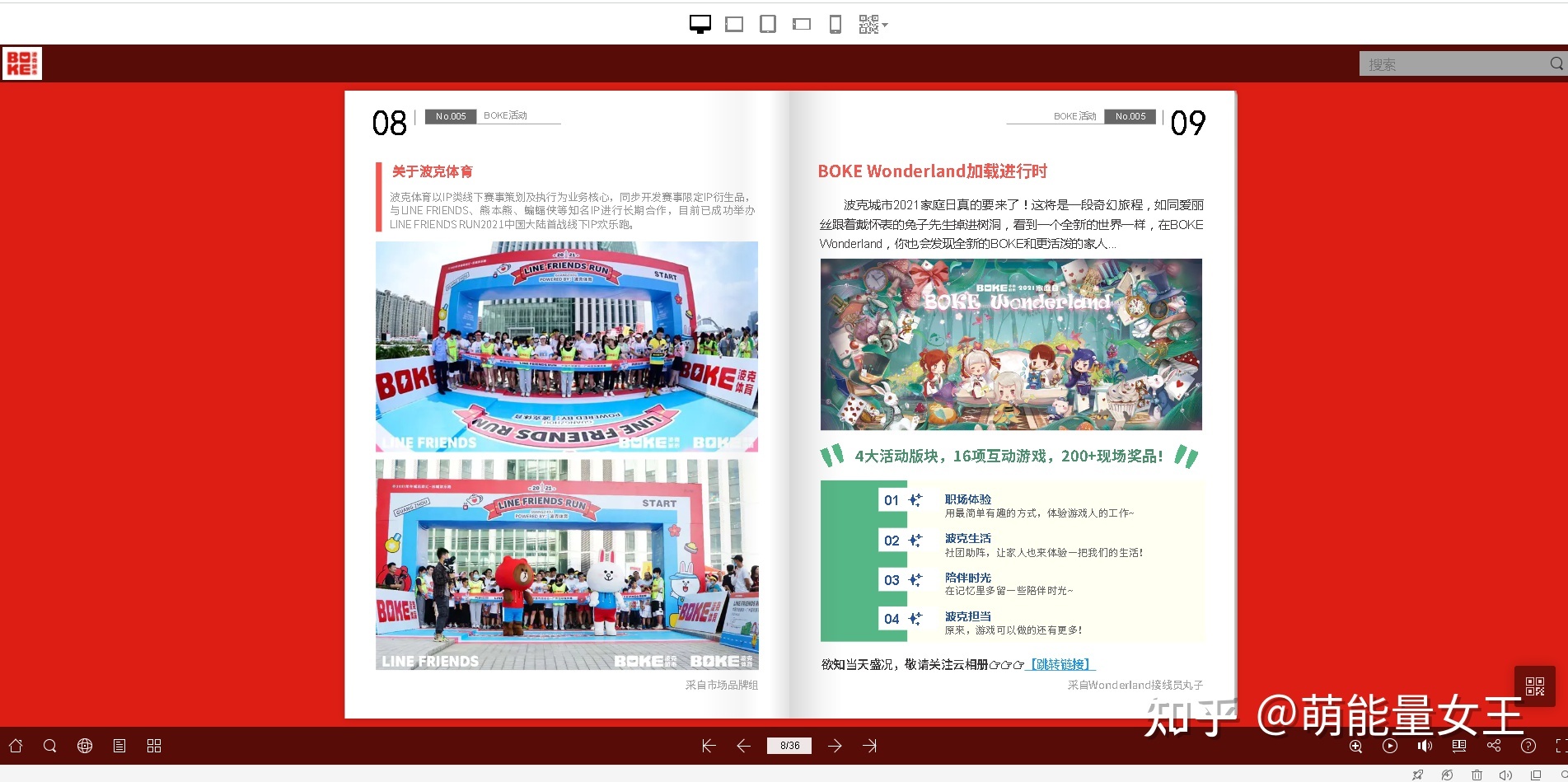Start auto-play of the flipbook

click(1390, 746)
